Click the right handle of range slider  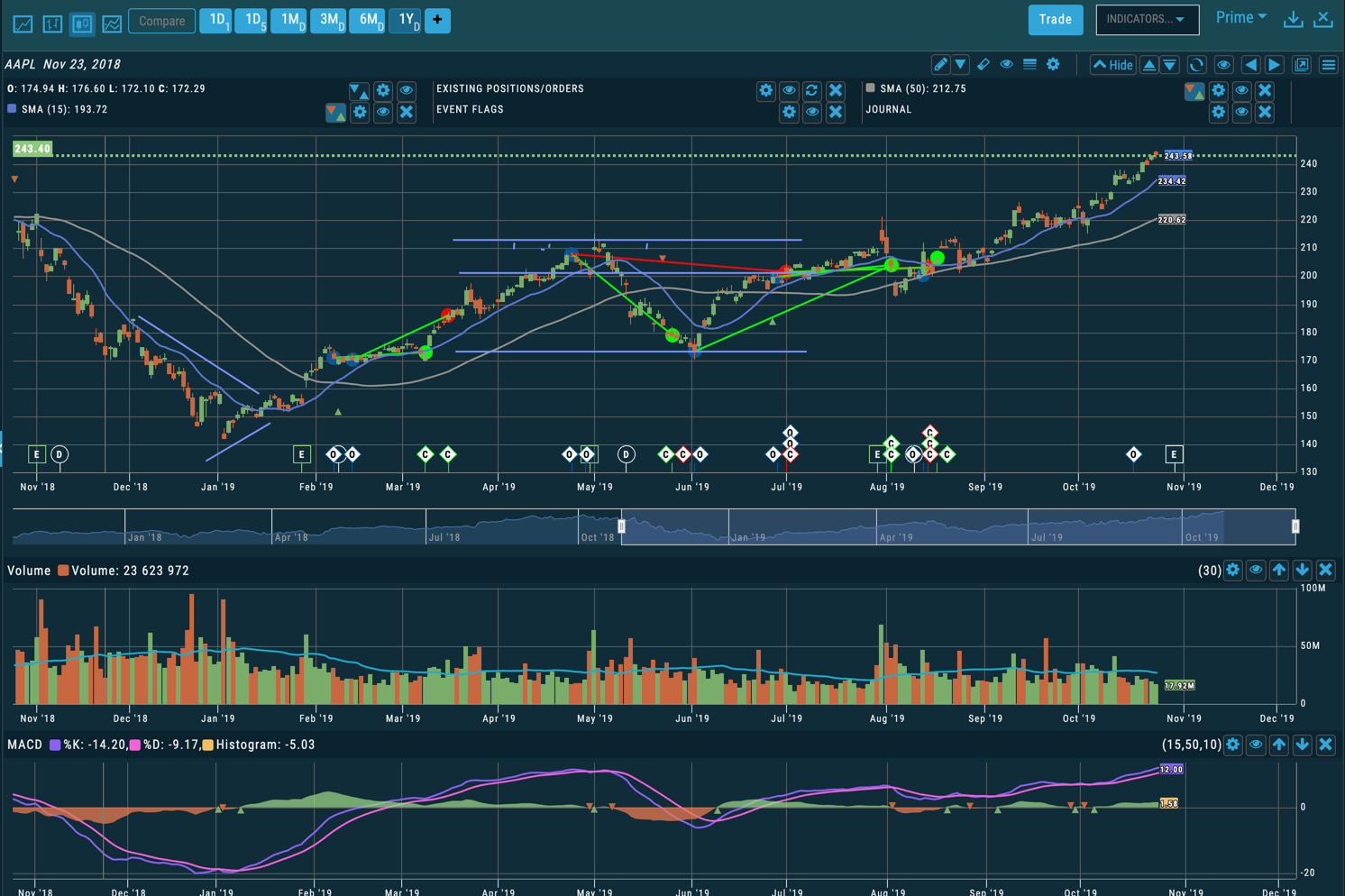1295,526
